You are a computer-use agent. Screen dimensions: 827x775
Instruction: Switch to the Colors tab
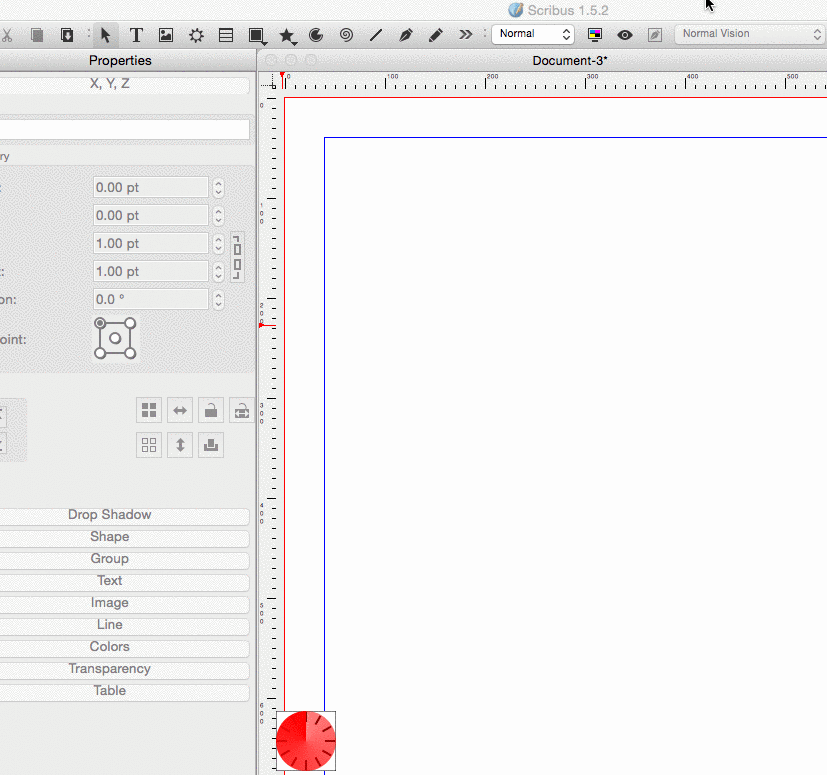(110, 647)
